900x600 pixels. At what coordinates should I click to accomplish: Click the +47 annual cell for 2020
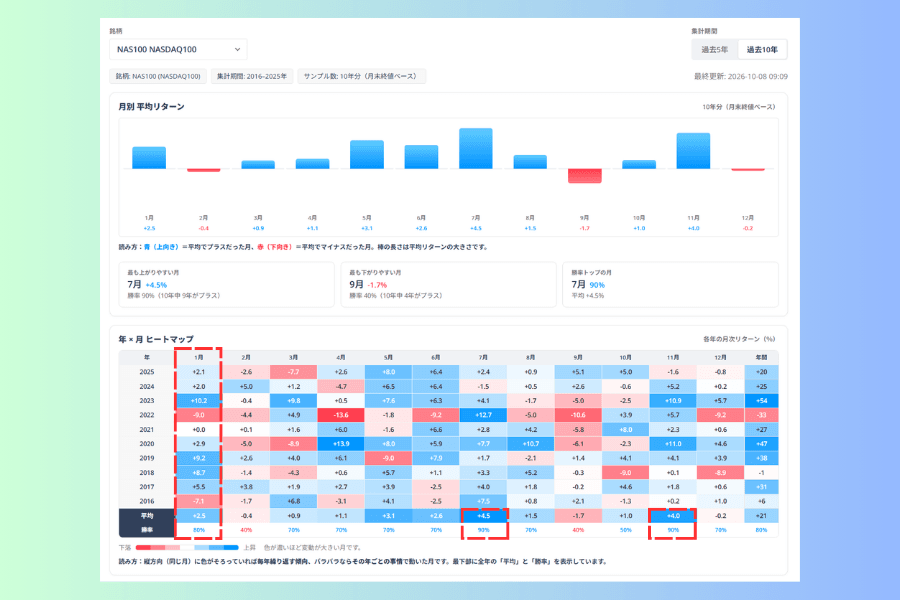pos(761,444)
